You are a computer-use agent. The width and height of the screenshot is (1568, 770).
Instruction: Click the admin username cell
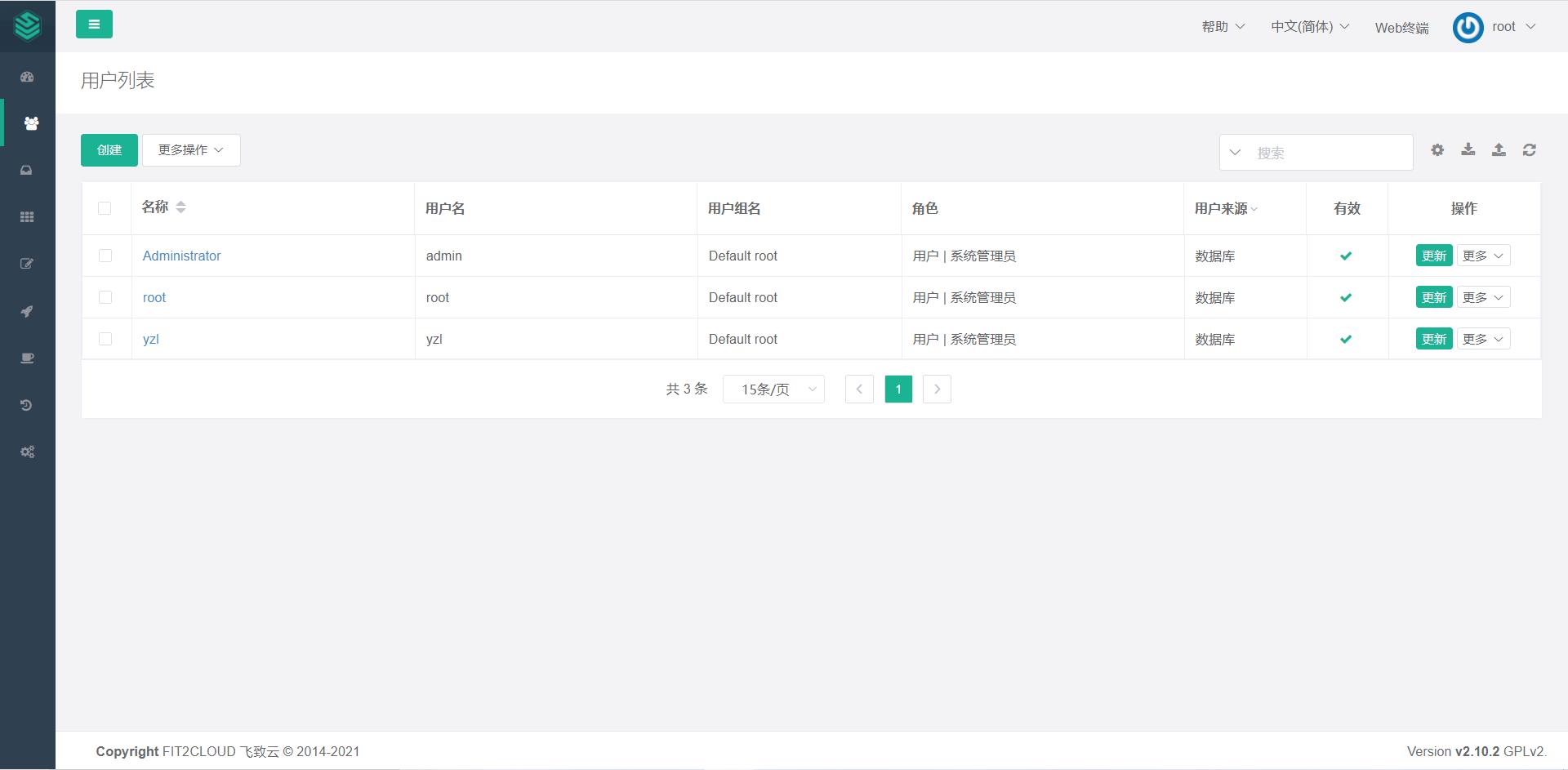(444, 256)
